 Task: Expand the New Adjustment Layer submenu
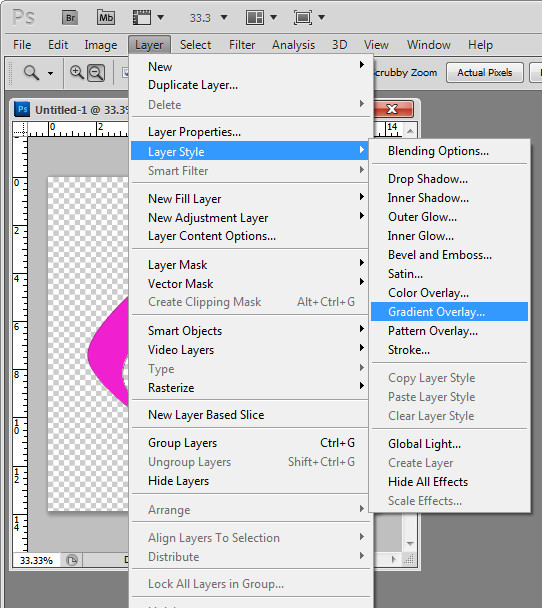pos(250,217)
